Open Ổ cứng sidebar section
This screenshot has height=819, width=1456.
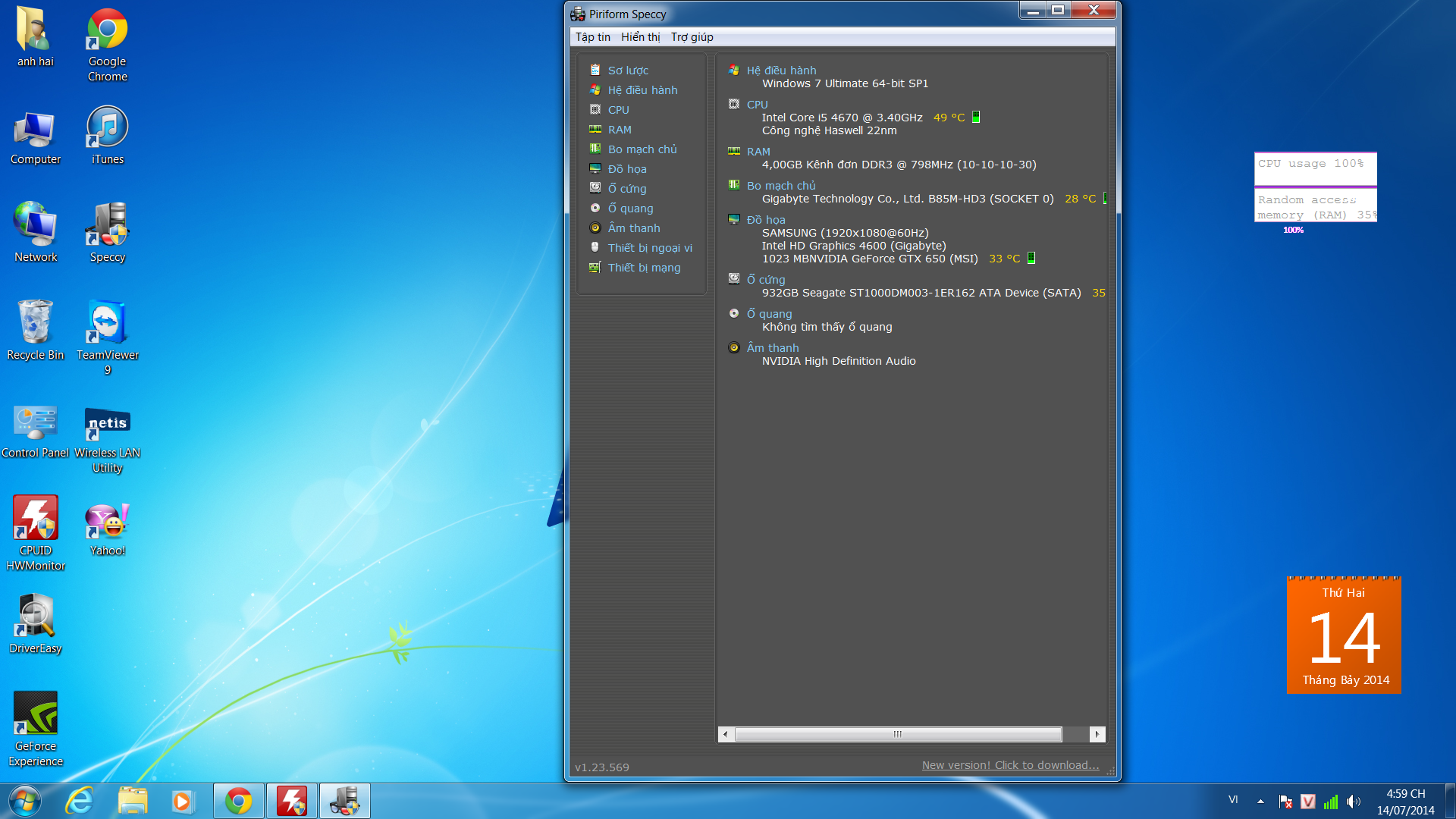[x=627, y=189]
